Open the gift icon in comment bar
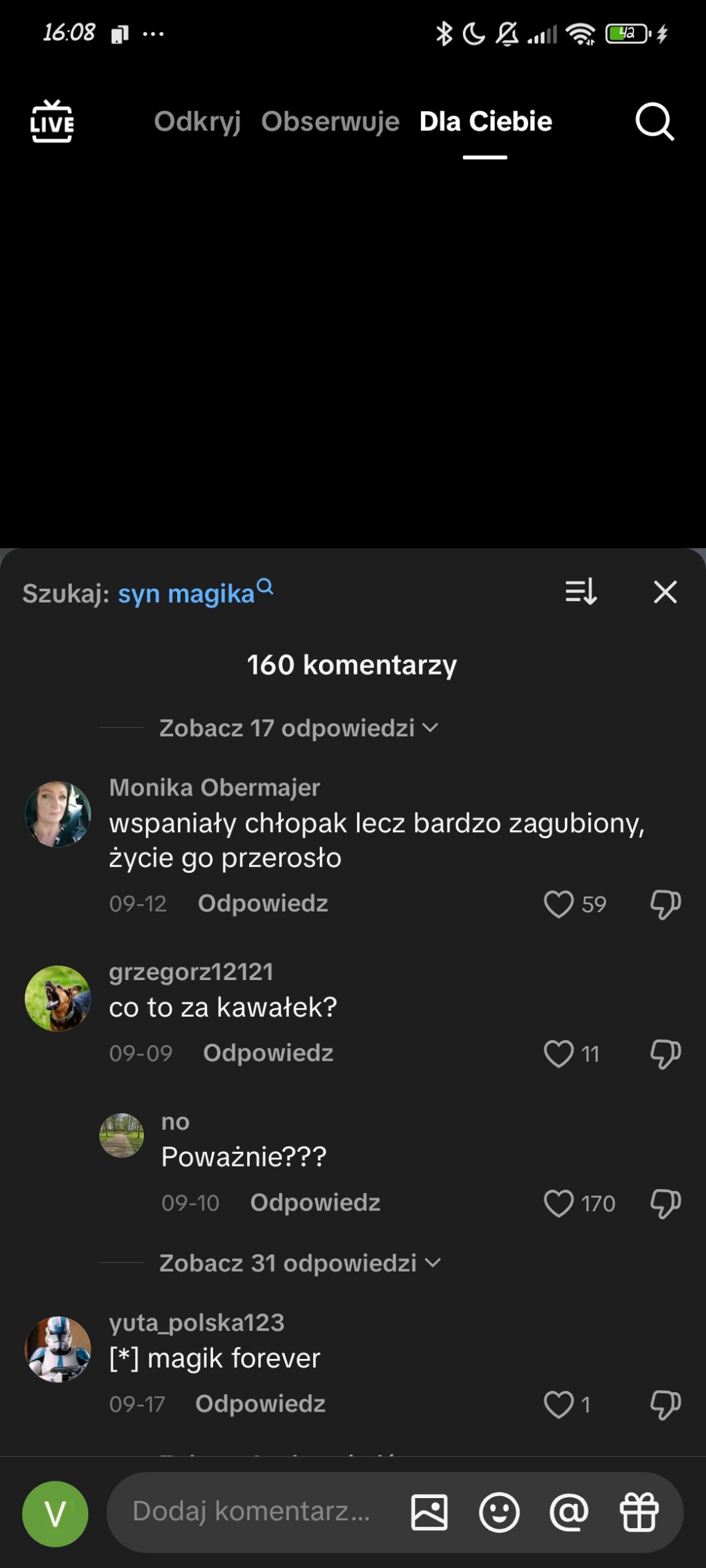The width and height of the screenshot is (706, 1568). click(639, 1512)
